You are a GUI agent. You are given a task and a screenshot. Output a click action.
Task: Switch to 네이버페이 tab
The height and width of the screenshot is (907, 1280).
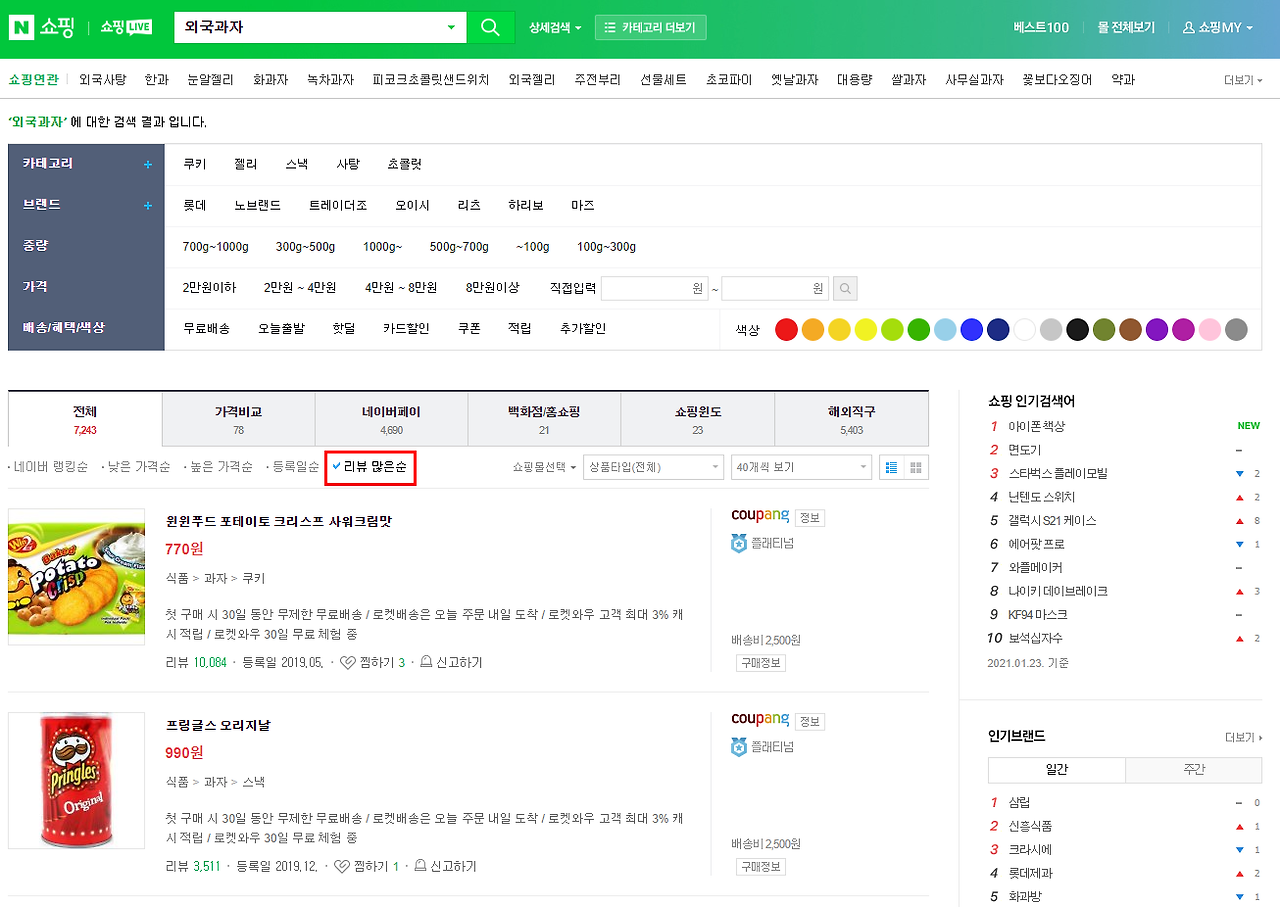coord(391,419)
